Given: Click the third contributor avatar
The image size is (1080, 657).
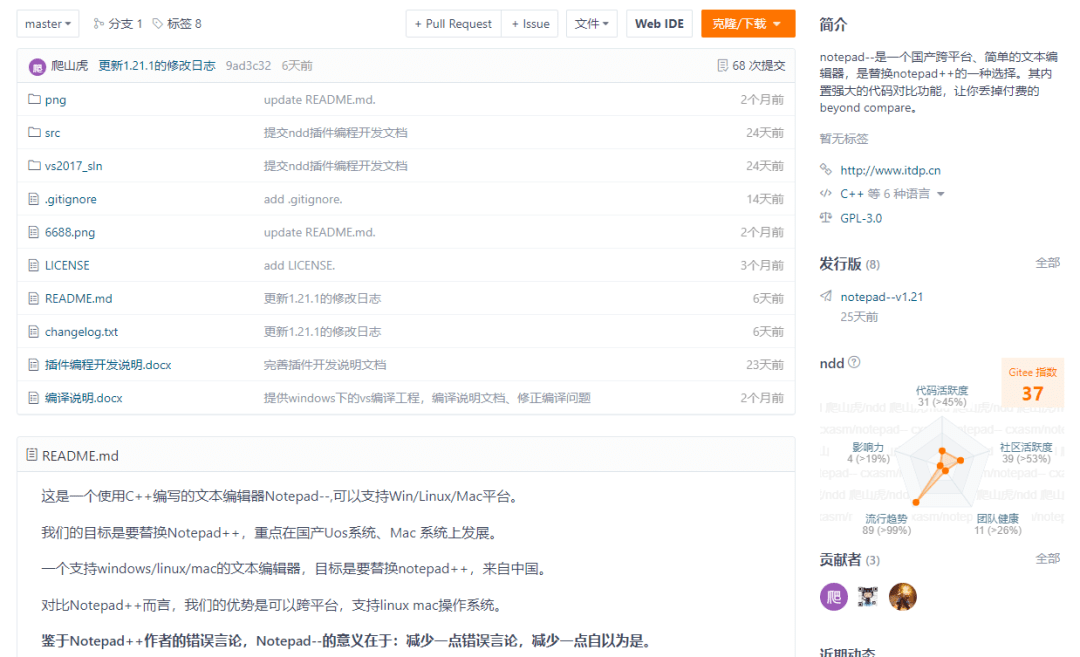Looking at the screenshot, I should pos(902,596).
